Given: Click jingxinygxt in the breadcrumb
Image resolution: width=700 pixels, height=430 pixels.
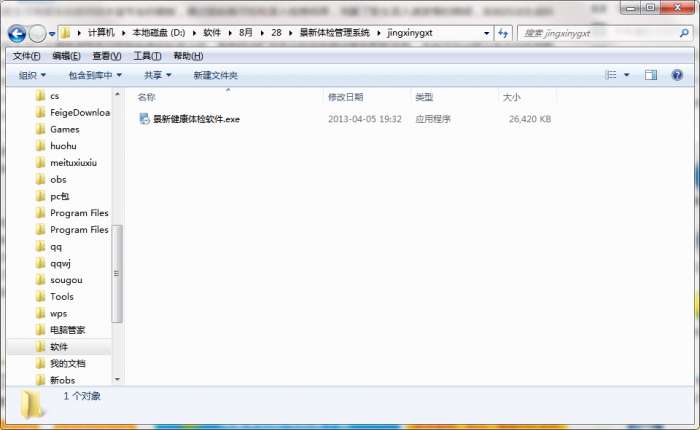Looking at the screenshot, I should tap(410, 33).
